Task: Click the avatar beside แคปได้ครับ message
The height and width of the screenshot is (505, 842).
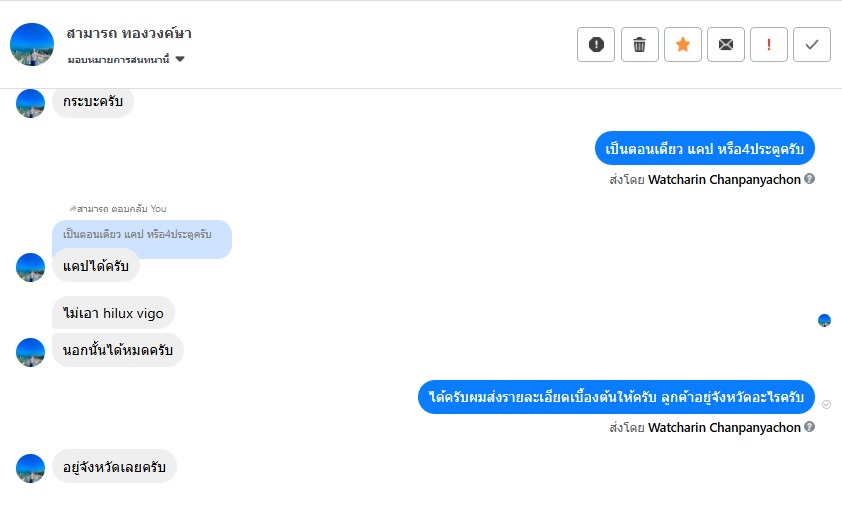Action: click(31, 267)
